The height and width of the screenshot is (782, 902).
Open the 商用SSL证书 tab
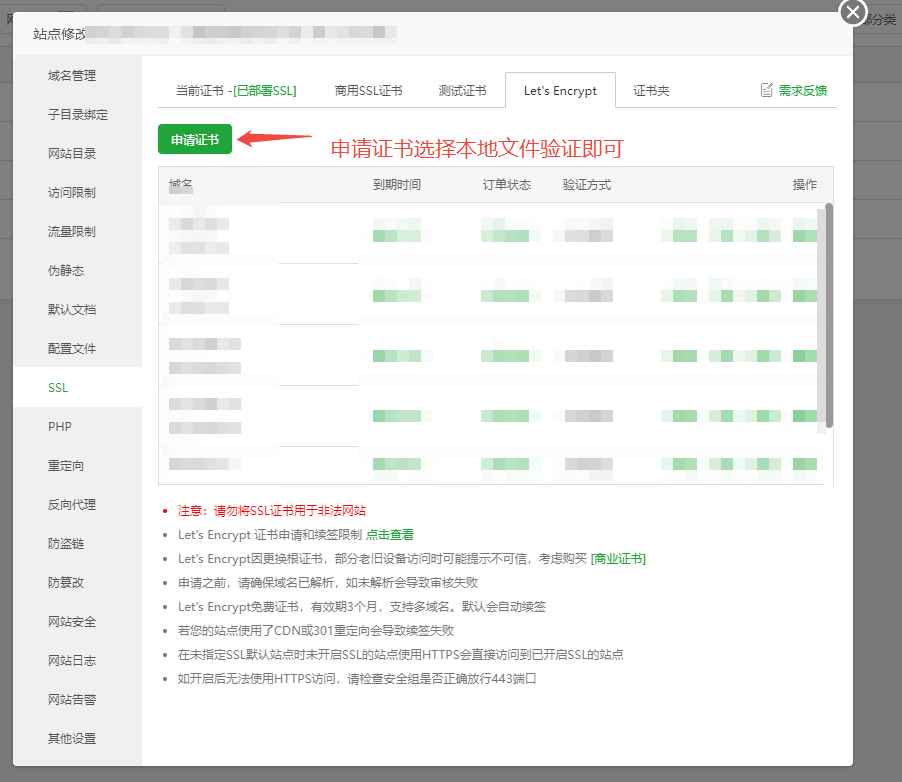click(368, 90)
